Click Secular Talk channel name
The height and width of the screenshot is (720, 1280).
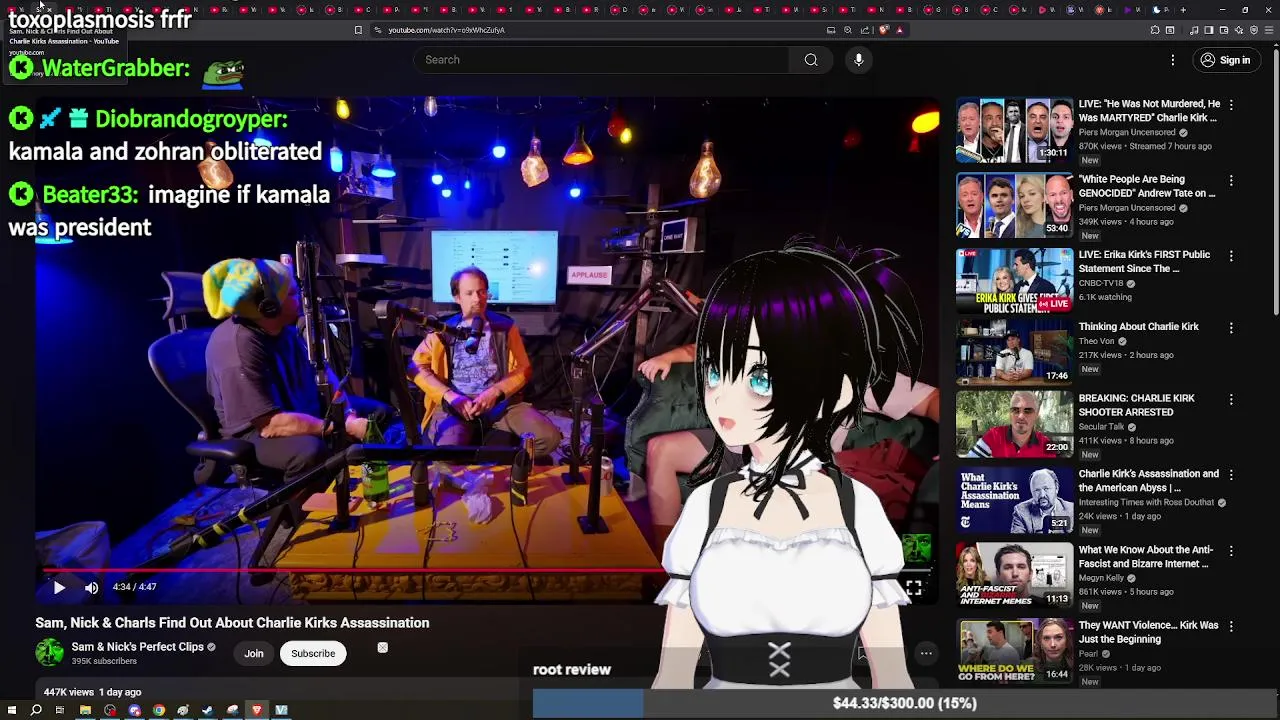click(x=1101, y=427)
